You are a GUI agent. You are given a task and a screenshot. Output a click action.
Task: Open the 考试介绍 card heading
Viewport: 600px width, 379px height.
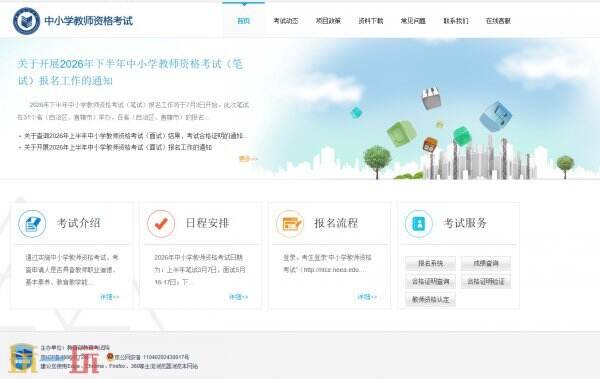(78, 223)
